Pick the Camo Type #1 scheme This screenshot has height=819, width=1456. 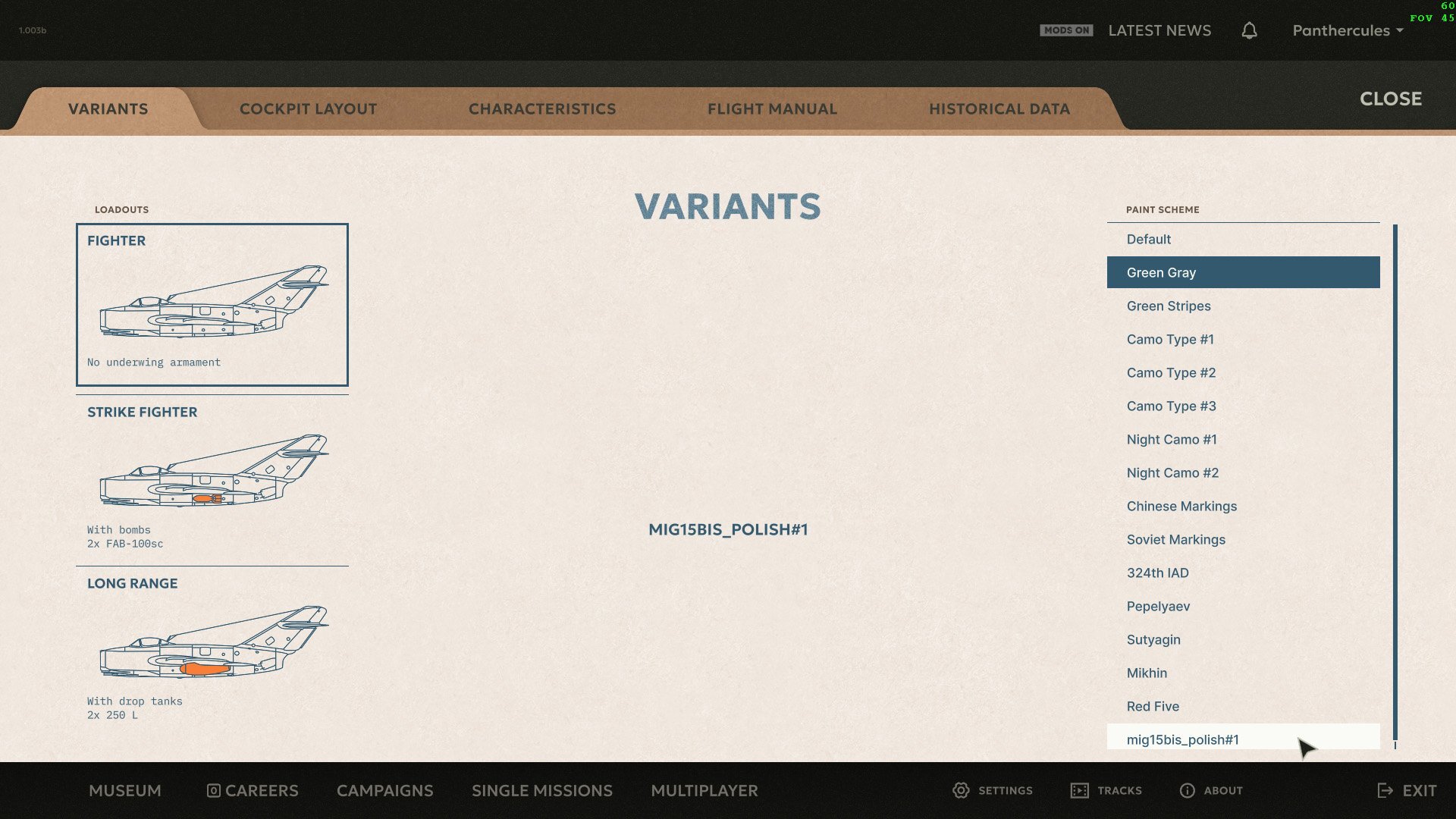(x=1244, y=339)
